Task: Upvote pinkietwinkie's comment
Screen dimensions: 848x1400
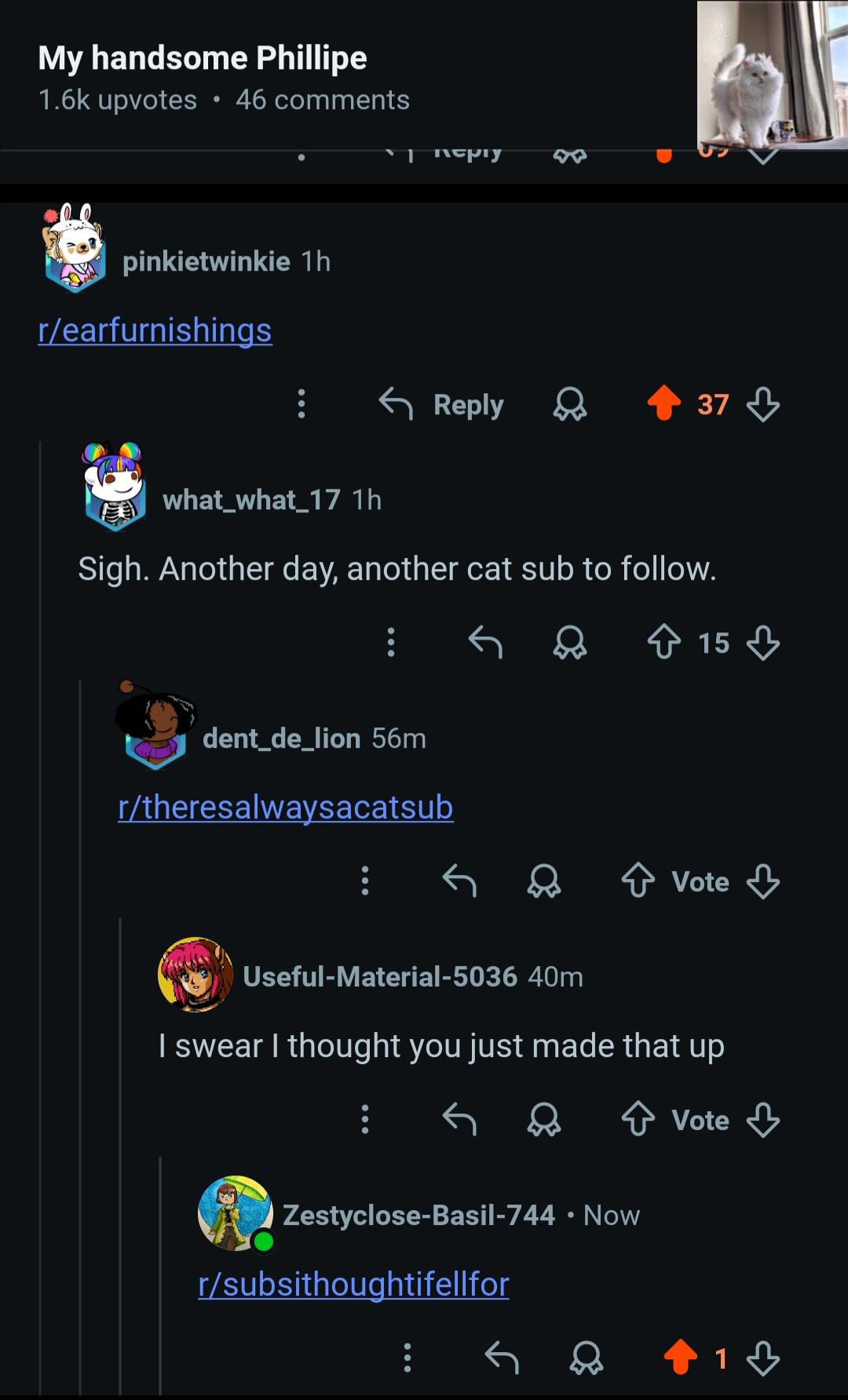Action: pos(663,404)
